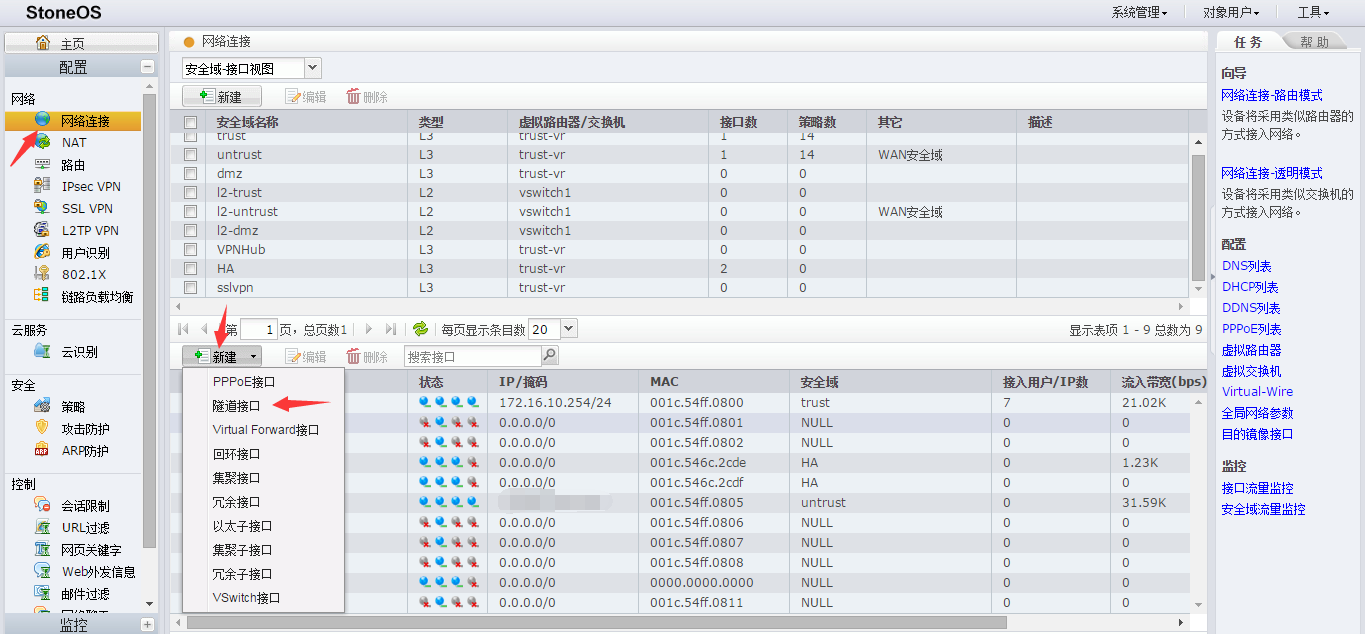Select VSwitch接口 from the menu
The width and height of the screenshot is (1365, 634).
point(264,598)
